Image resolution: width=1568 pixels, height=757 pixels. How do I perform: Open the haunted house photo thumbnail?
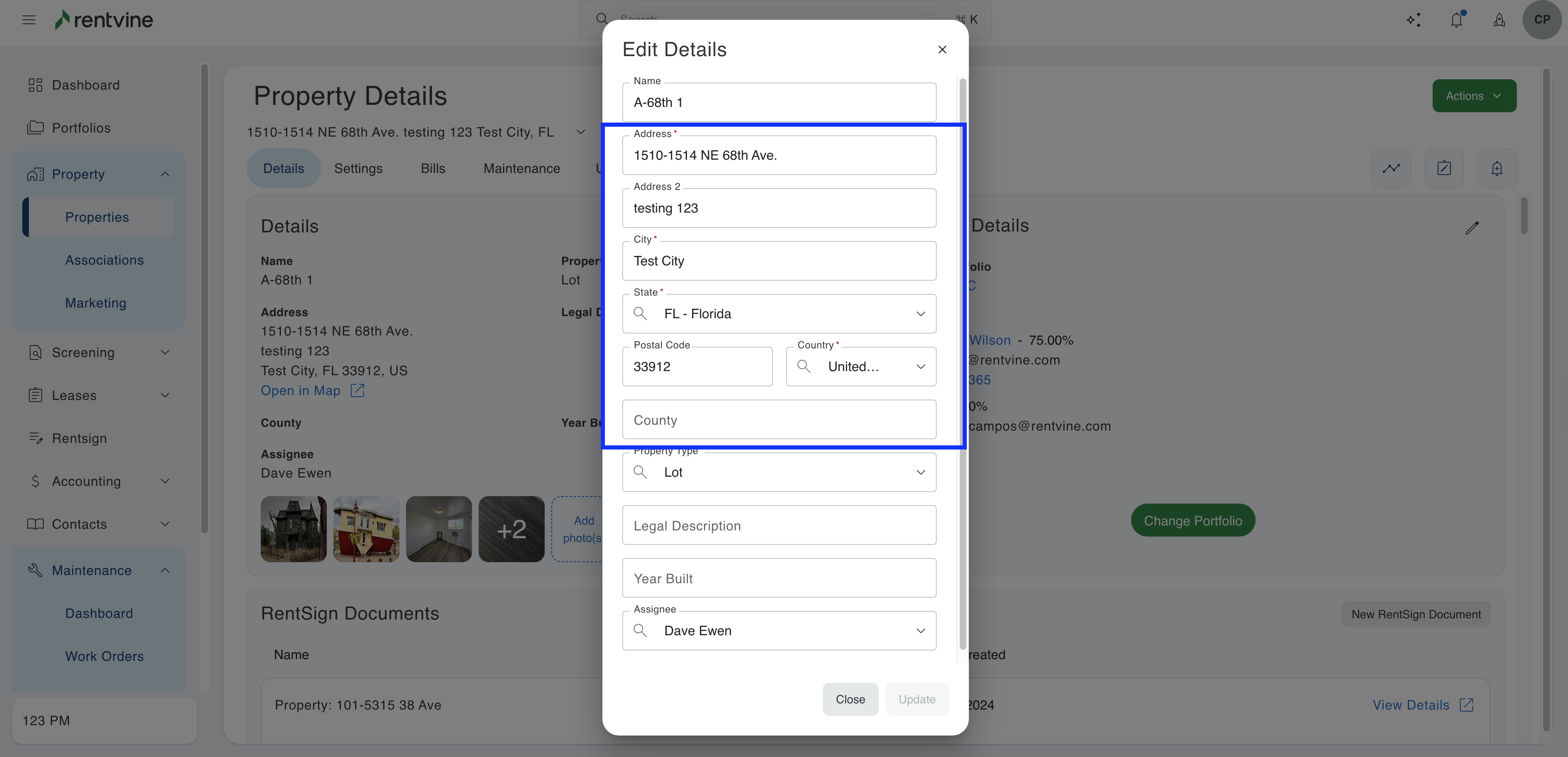point(293,529)
